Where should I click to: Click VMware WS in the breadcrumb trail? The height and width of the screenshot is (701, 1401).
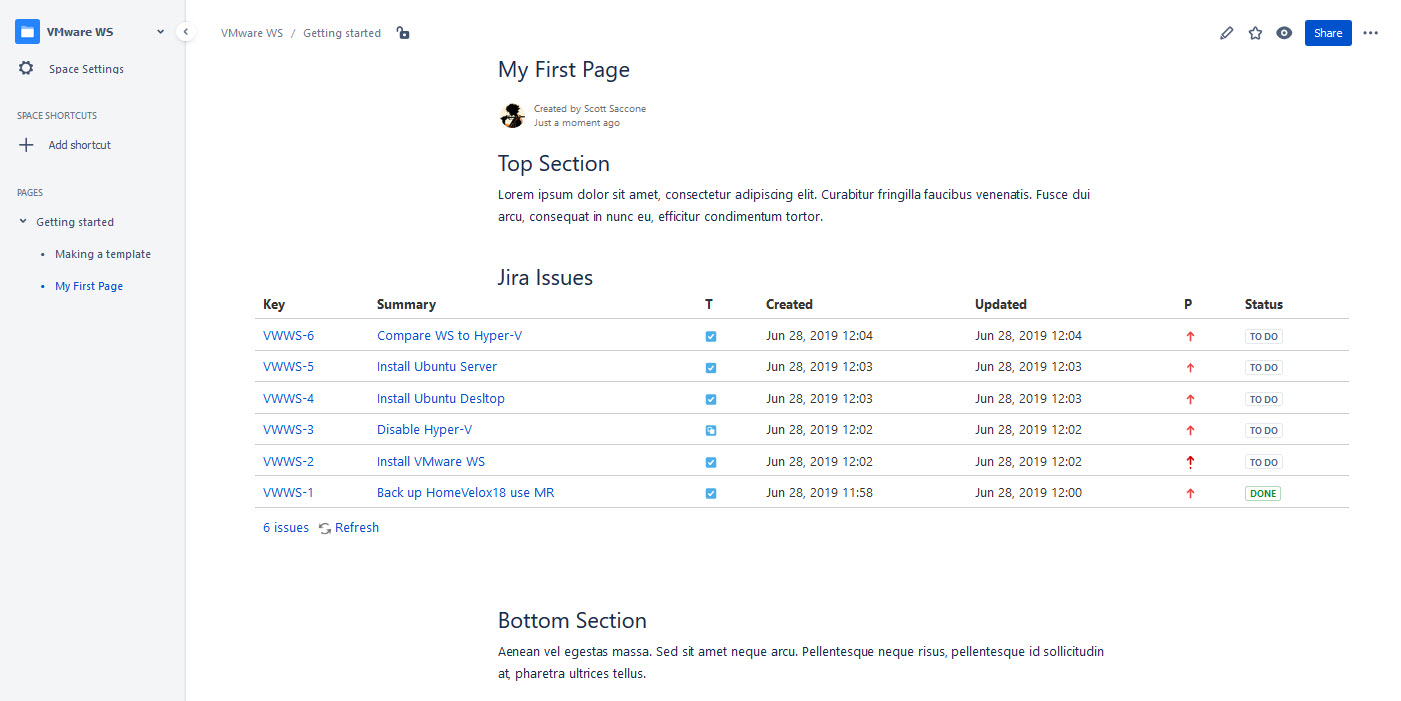point(251,32)
